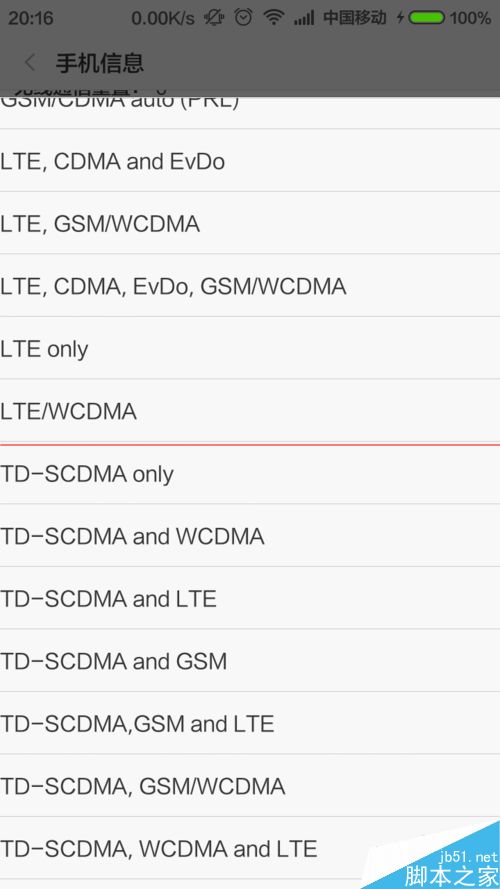The height and width of the screenshot is (889, 500).
Task: Select TD-SCDMA, WCDMA and LTE option
Action: pyautogui.click(x=250, y=848)
